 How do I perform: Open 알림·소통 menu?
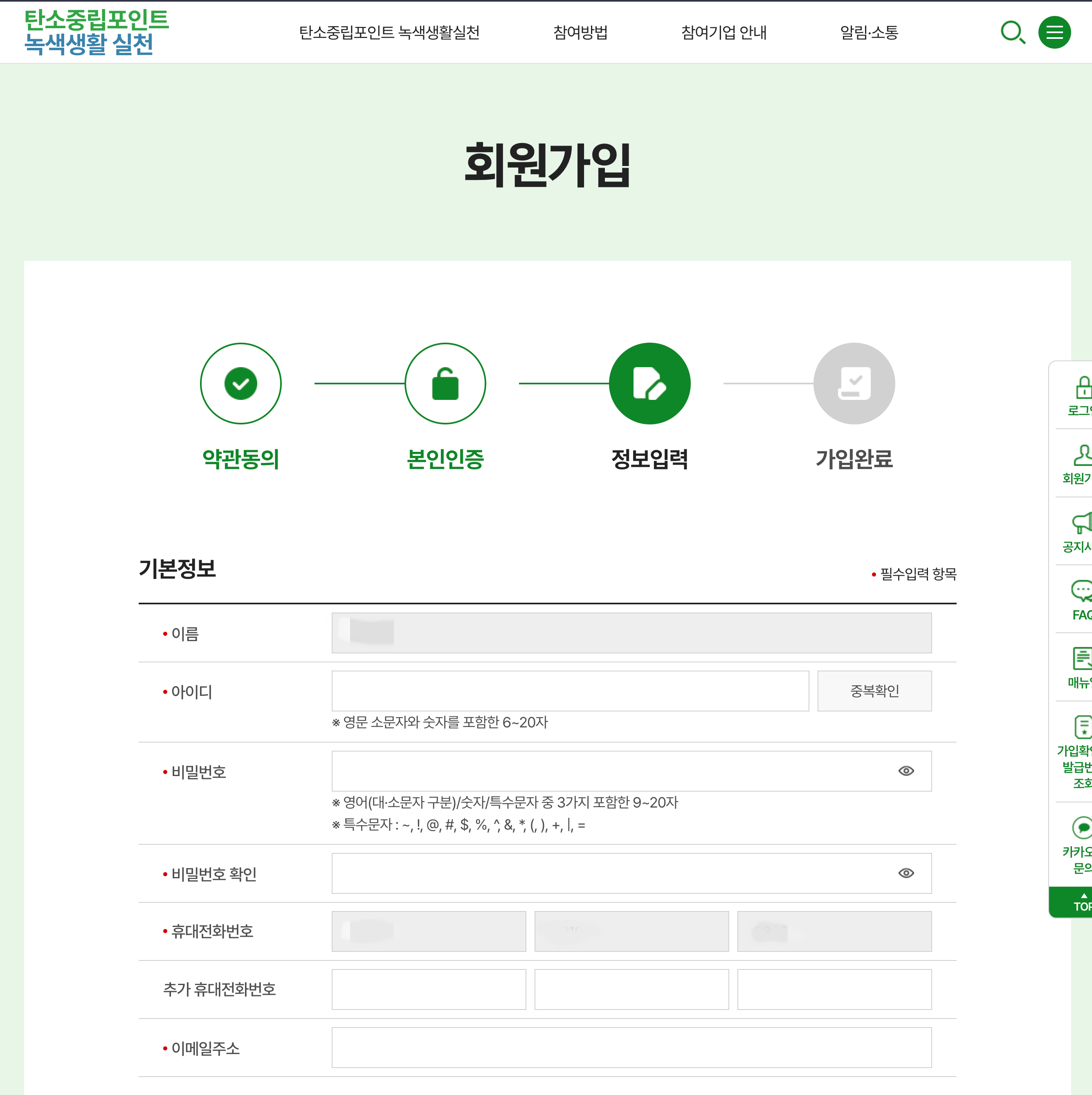869,32
